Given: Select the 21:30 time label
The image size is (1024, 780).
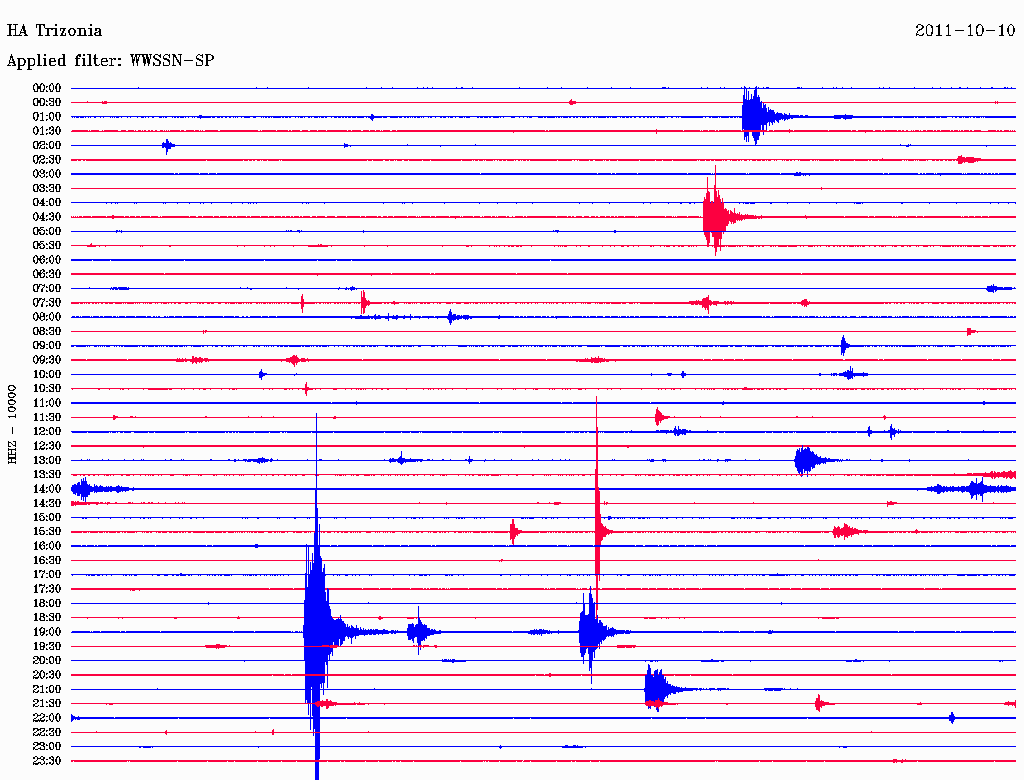Looking at the screenshot, I should pyautogui.click(x=47, y=704).
